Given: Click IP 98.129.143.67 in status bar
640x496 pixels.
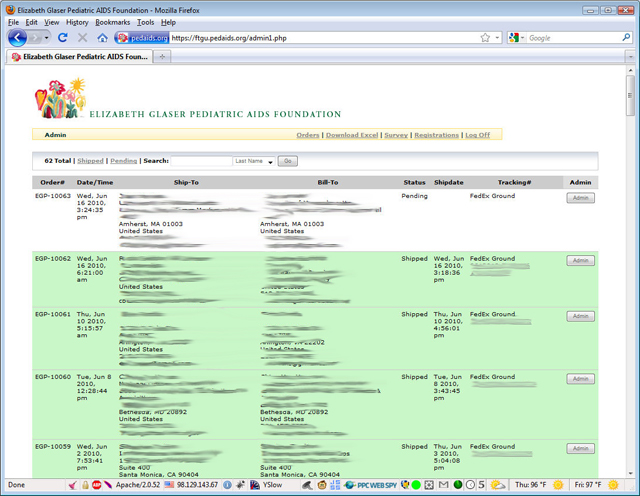Looking at the screenshot, I should click(x=198, y=485).
